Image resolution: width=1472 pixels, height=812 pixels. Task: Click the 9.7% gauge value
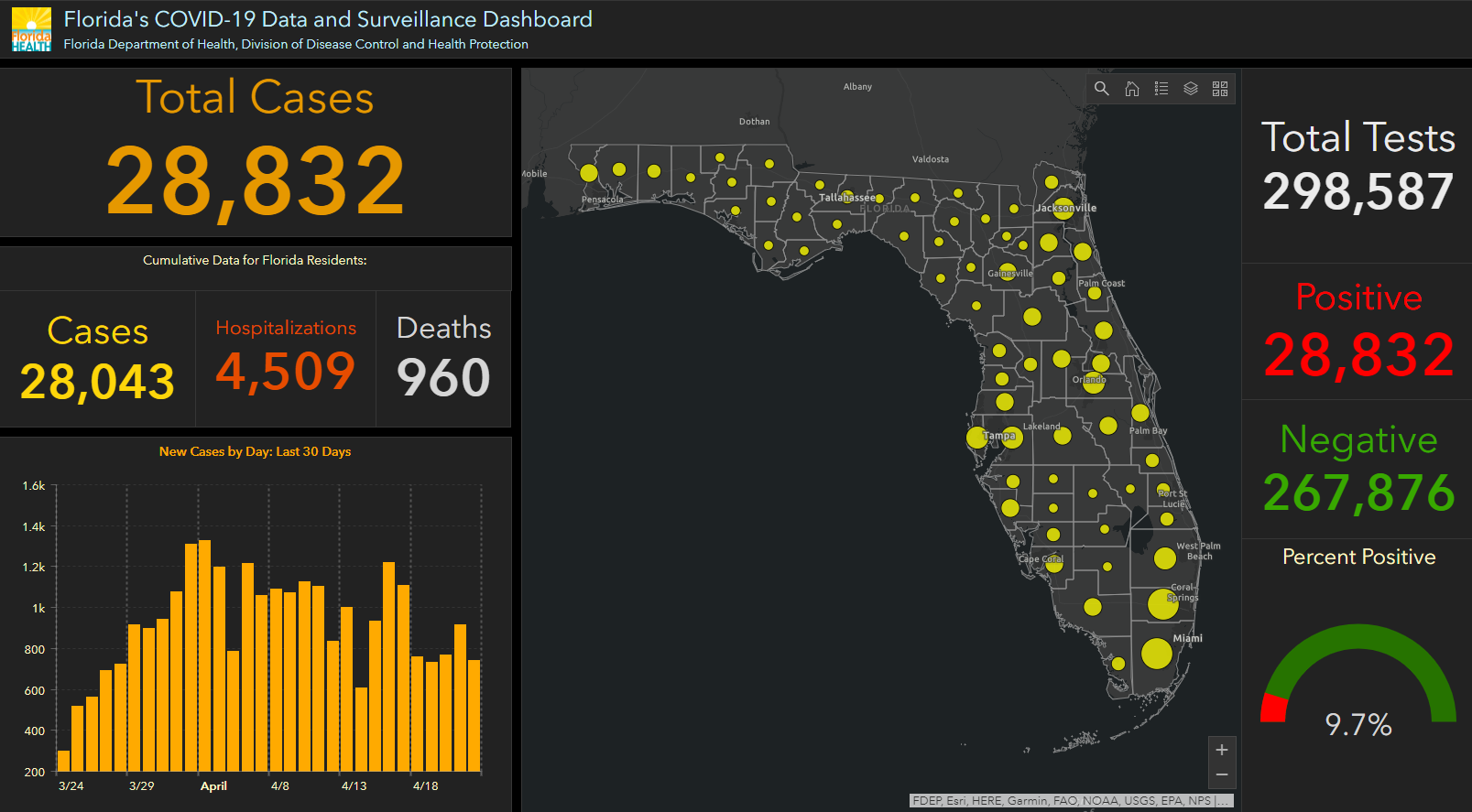[x=1358, y=725]
